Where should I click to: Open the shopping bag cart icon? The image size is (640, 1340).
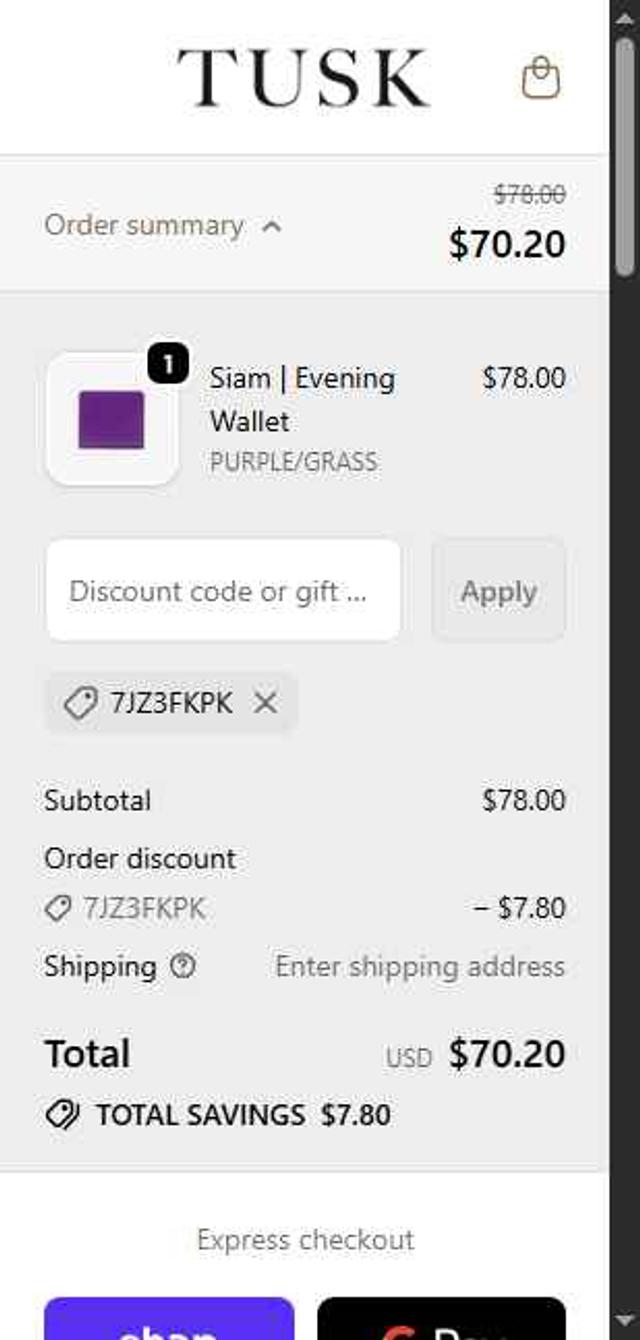[x=541, y=77]
